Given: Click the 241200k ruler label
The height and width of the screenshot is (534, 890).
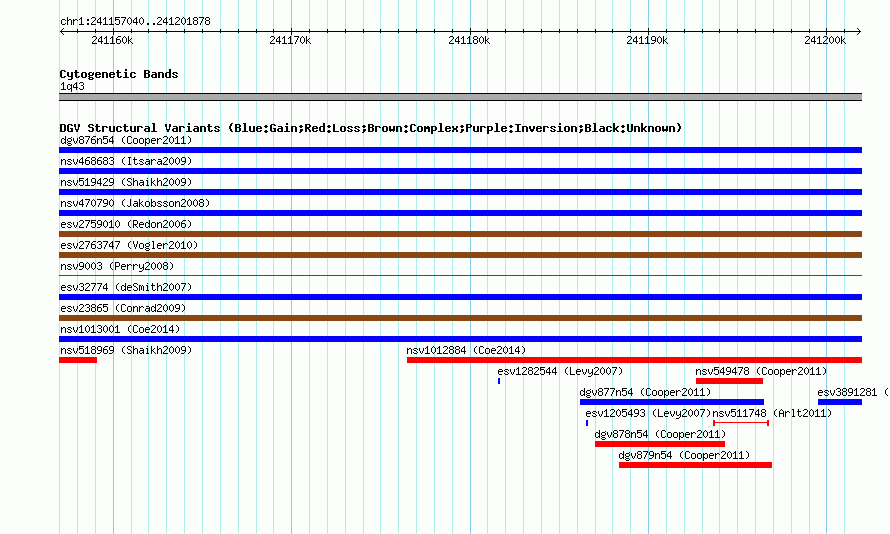Looking at the screenshot, I should pos(825,40).
